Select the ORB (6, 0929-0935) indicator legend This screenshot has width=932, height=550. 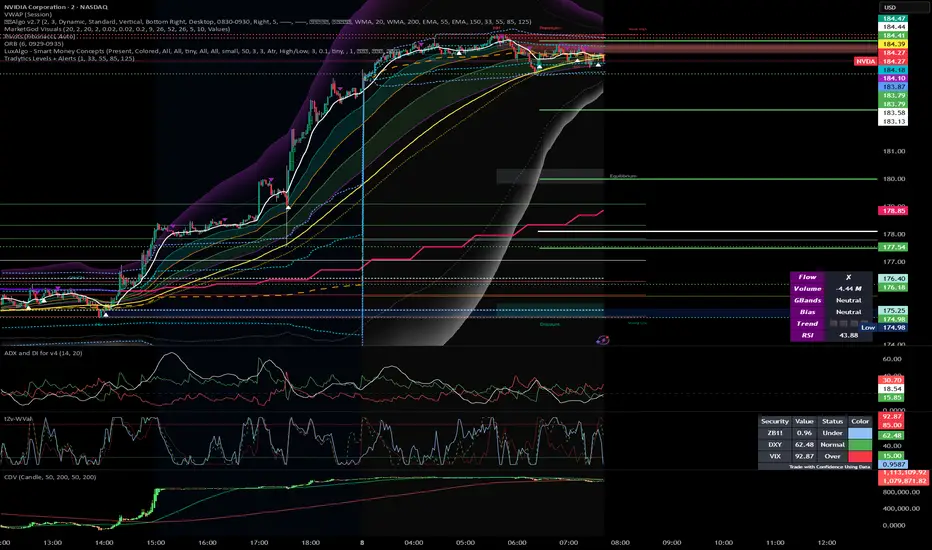coord(33,43)
